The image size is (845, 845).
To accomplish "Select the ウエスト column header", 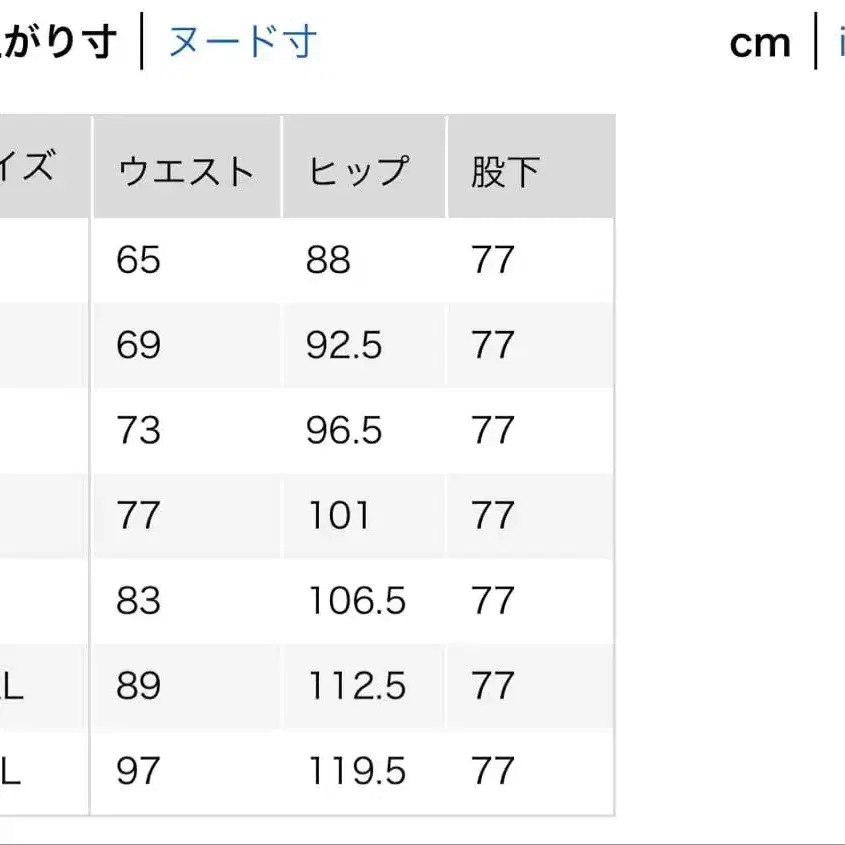I will click(x=186, y=168).
